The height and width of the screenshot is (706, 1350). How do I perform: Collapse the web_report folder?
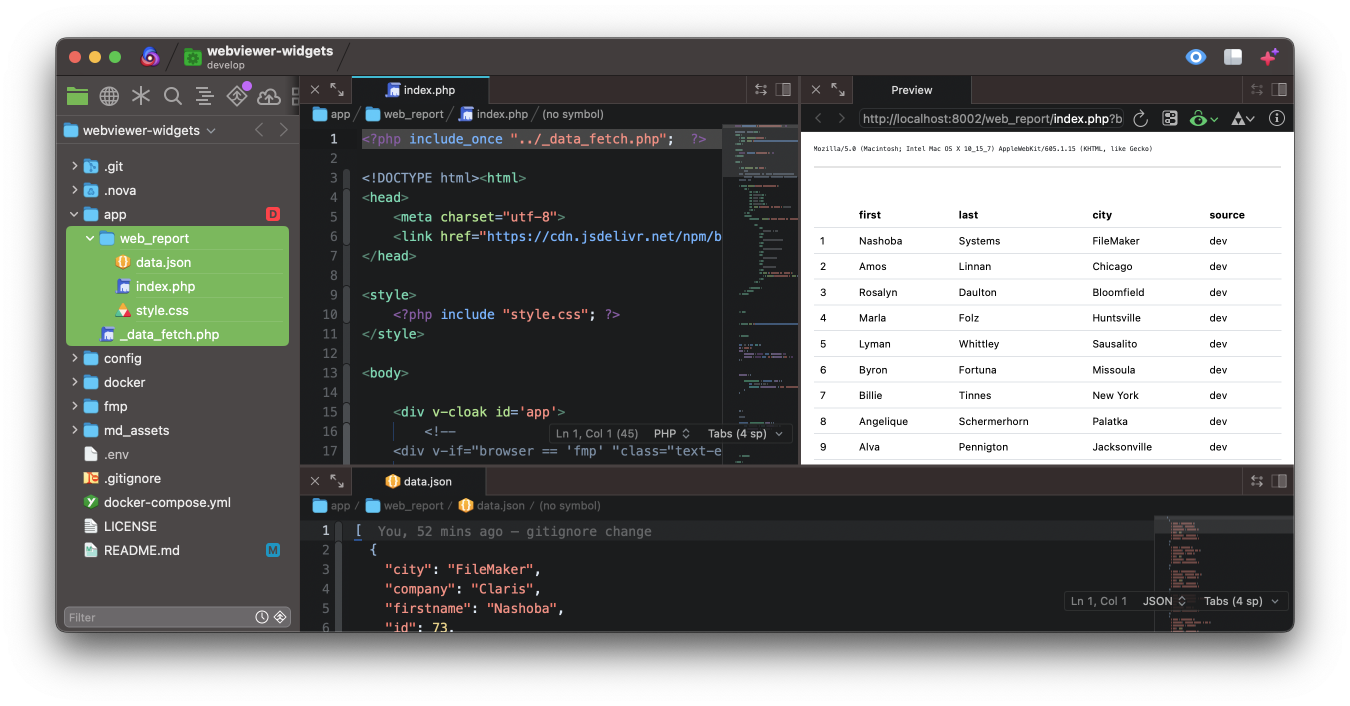(x=90, y=238)
